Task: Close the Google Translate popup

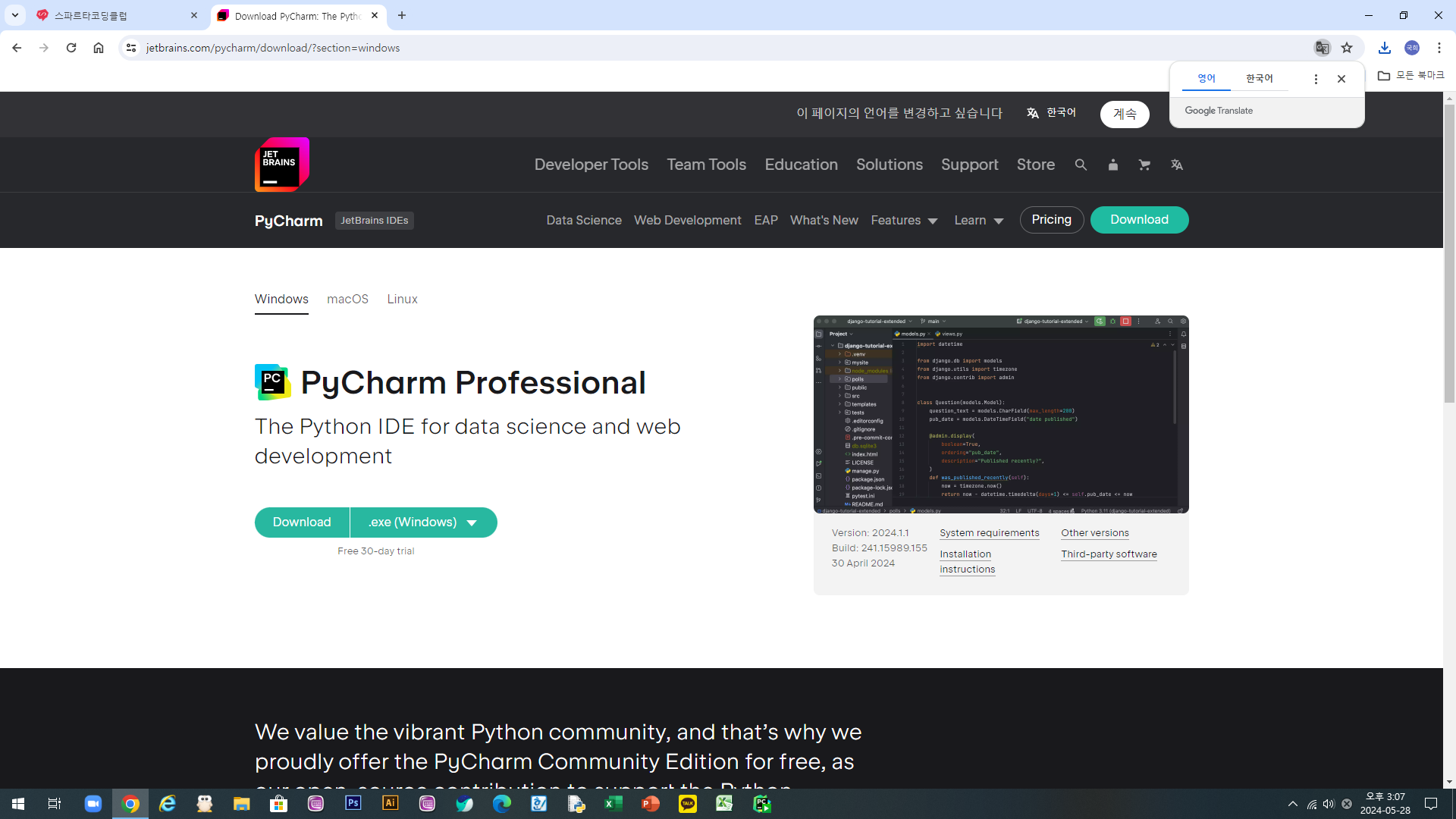Action: click(x=1341, y=79)
